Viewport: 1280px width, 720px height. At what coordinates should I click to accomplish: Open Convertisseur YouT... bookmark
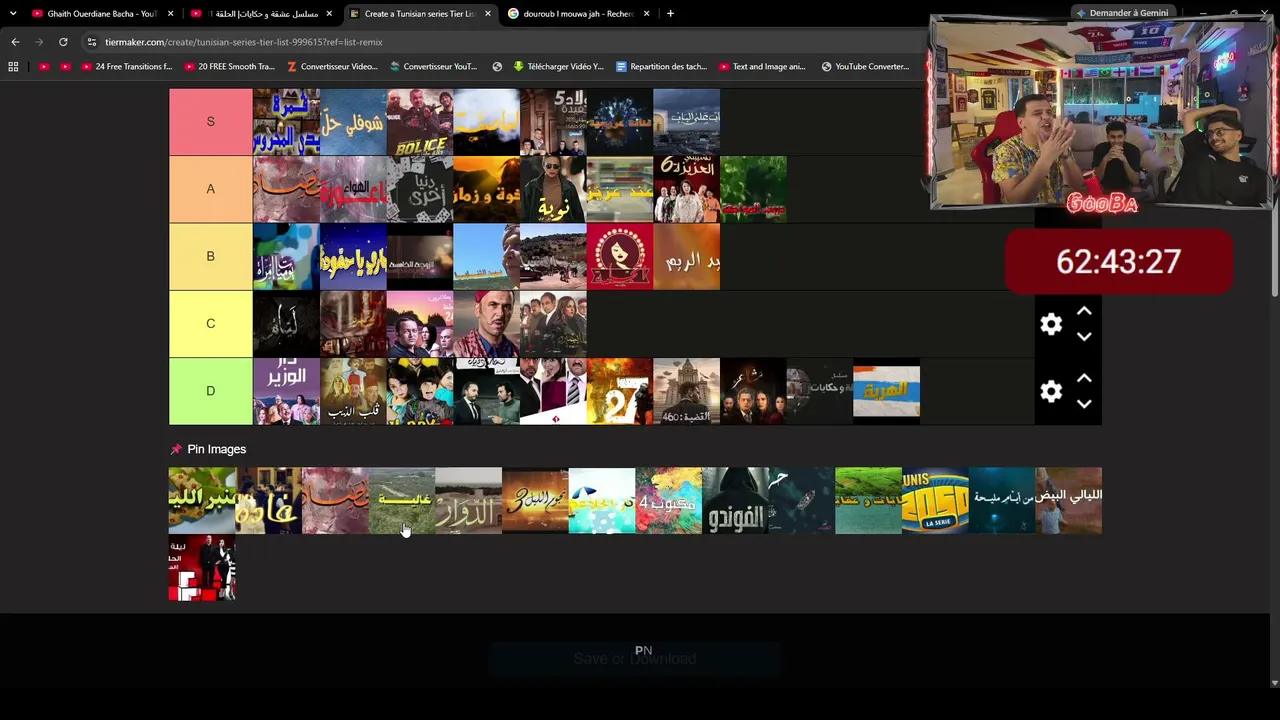[434, 67]
